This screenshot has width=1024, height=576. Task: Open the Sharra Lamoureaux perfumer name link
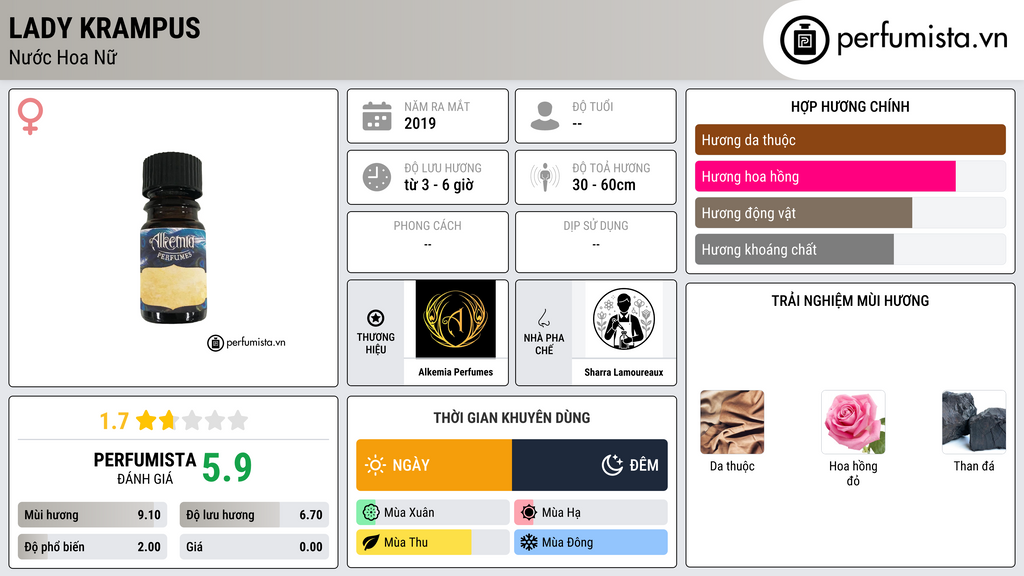(x=624, y=372)
